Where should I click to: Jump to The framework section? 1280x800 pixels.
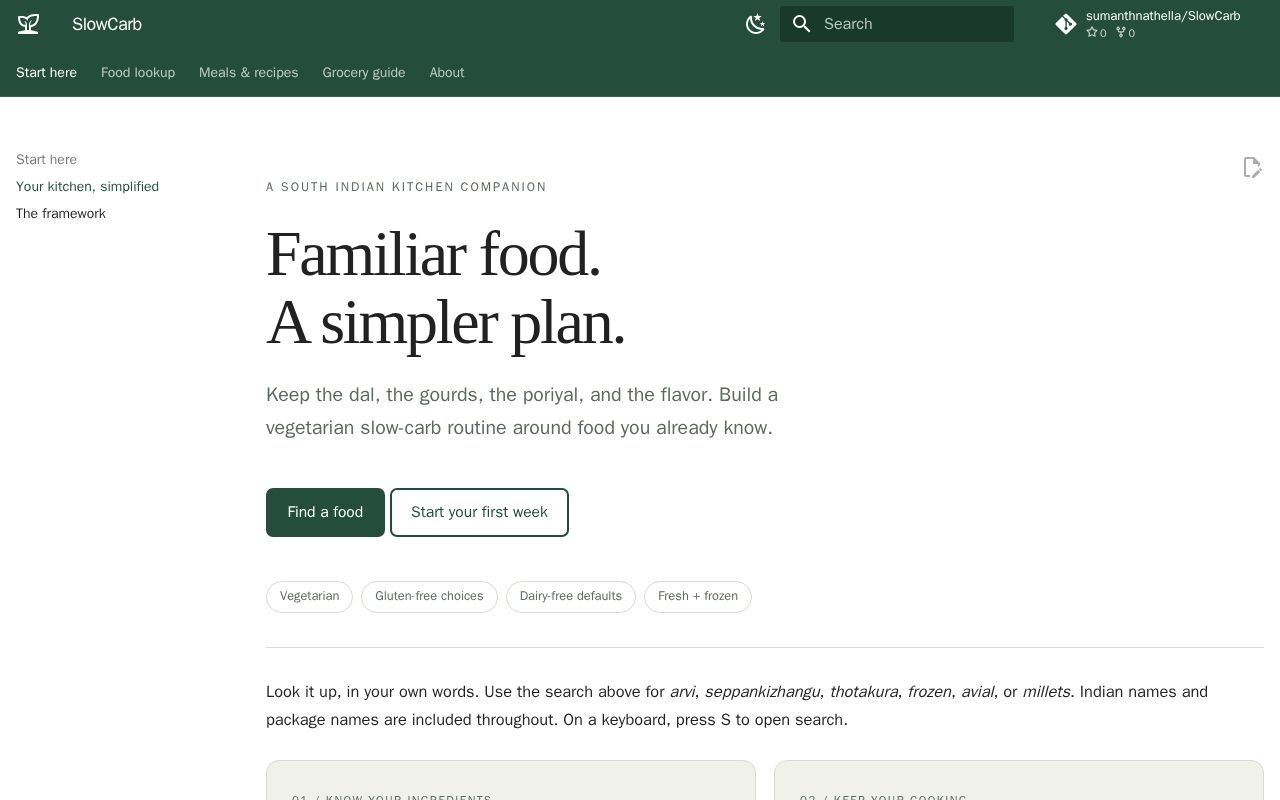coord(61,214)
